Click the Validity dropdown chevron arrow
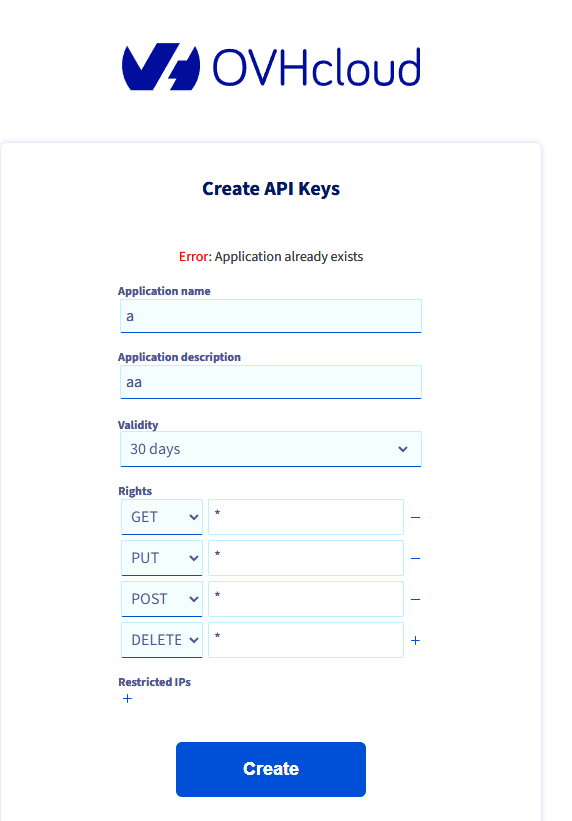The width and height of the screenshot is (572, 821). (x=403, y=449)
